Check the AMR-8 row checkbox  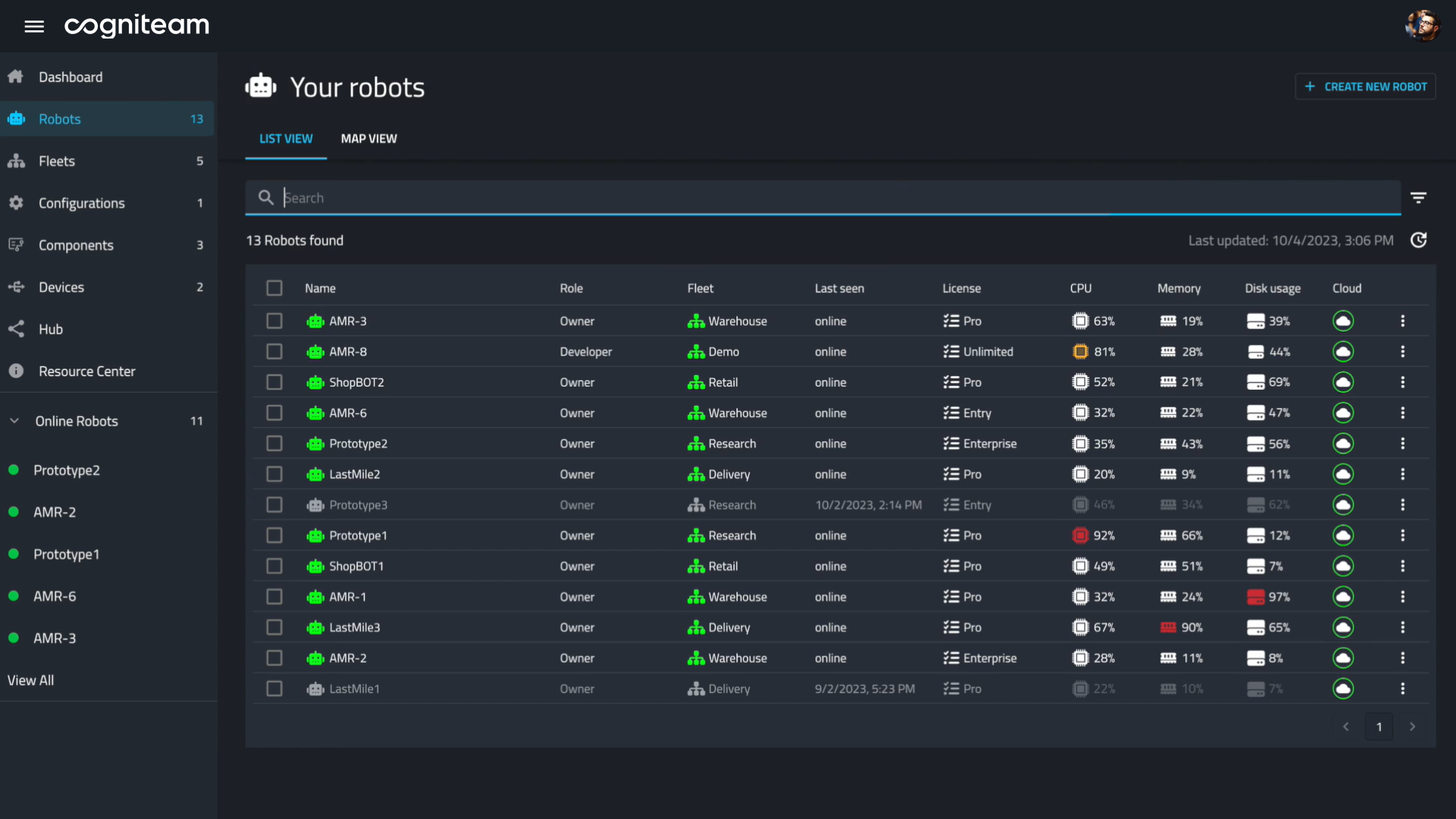[x=275, y=352]
